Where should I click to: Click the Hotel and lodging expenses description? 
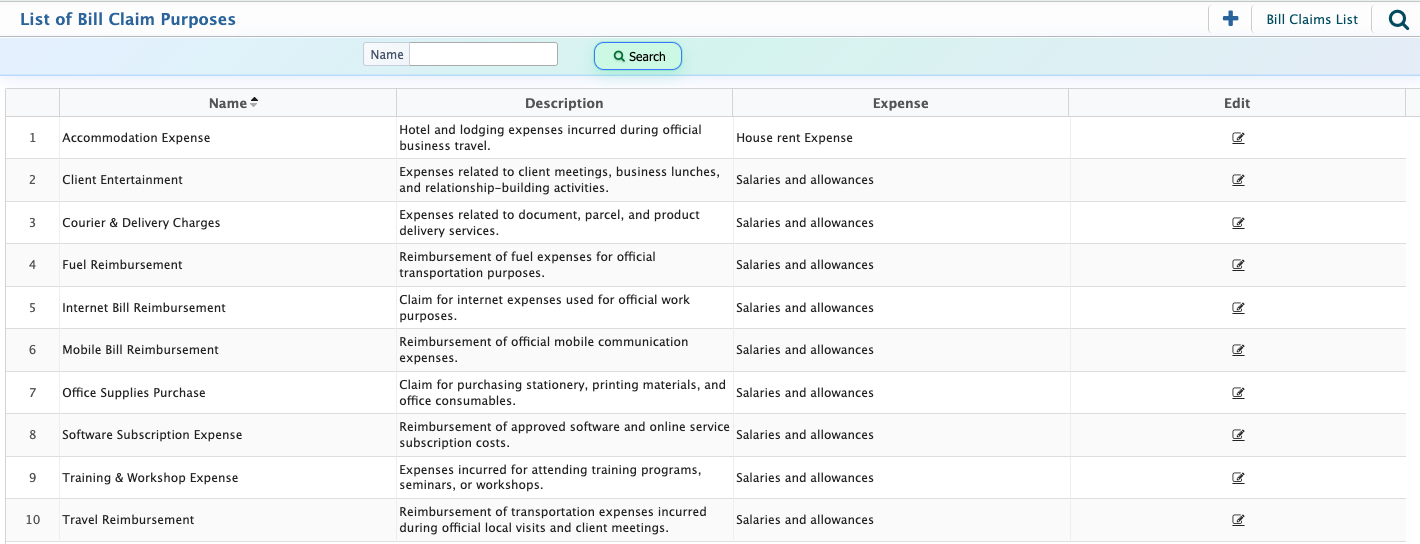(x=564, y=138)
